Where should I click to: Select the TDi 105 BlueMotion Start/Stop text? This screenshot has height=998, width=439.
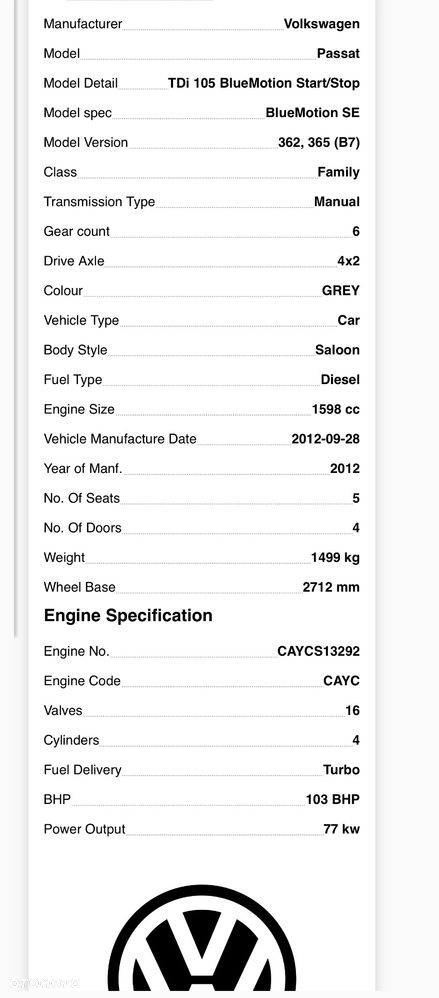[263, 83]
